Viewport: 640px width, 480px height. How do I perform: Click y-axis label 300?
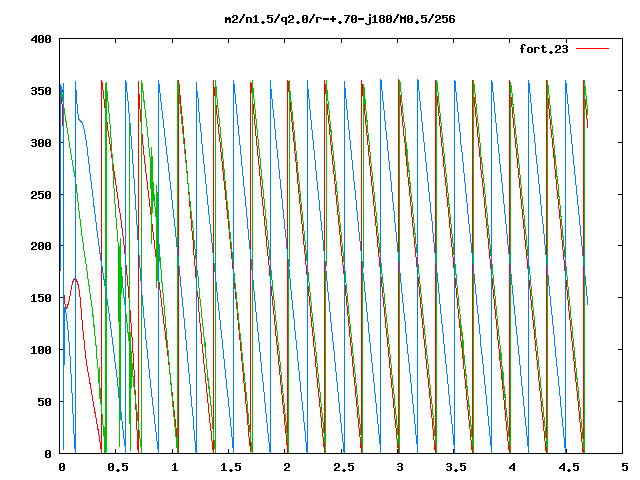pyautogui.click(x=41, y=143)
